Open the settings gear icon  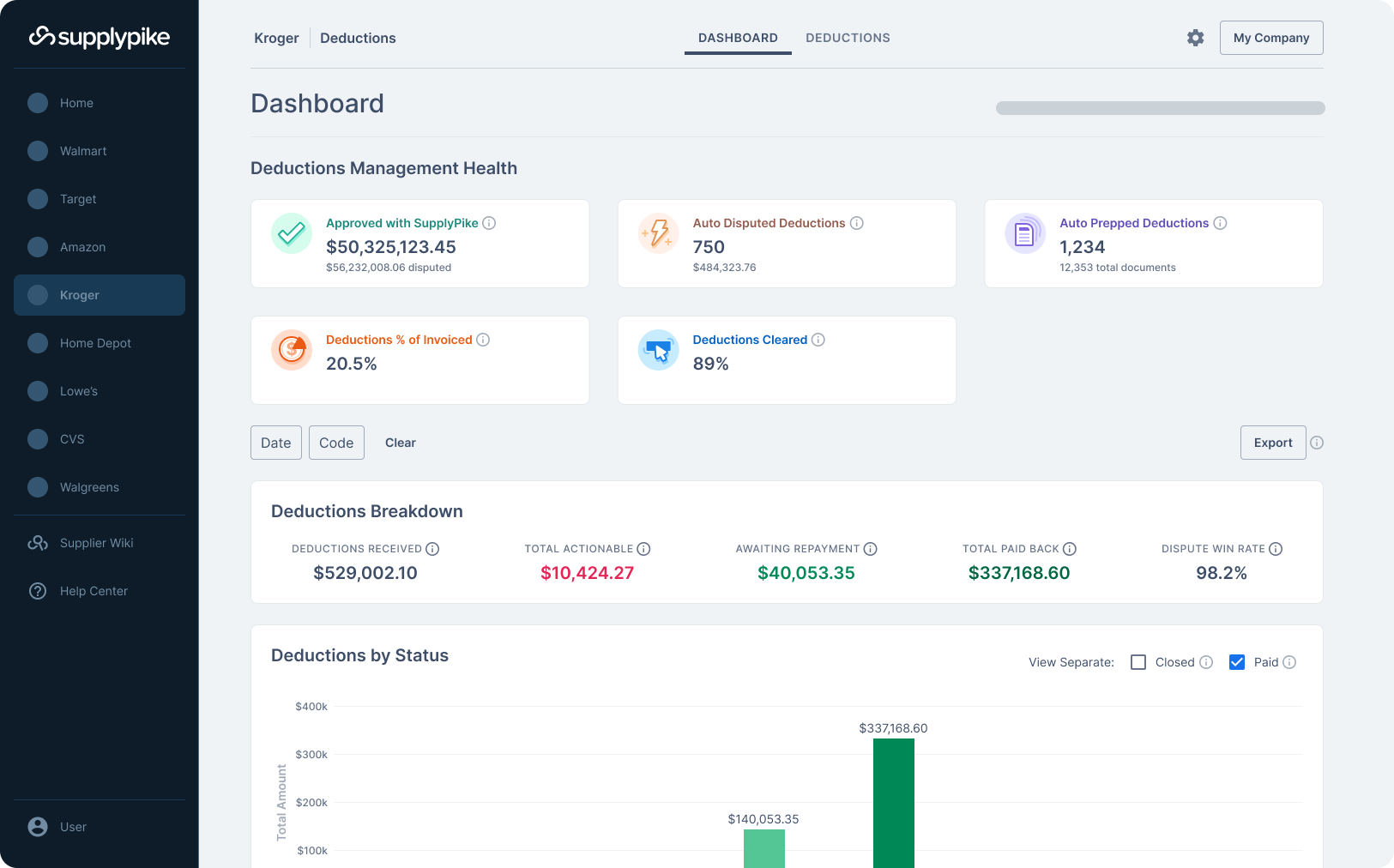pyautogui.click(x=1196, y=38)
